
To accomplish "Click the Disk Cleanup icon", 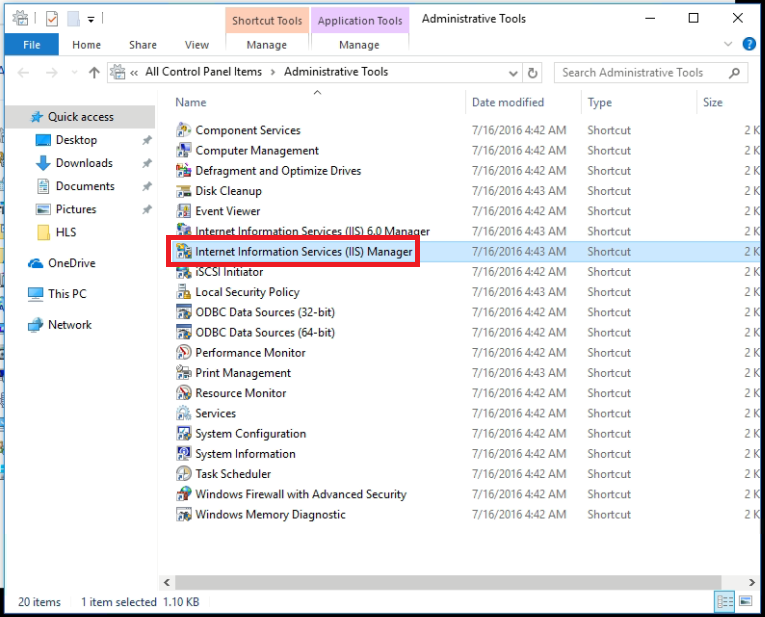I will [183, 191].
